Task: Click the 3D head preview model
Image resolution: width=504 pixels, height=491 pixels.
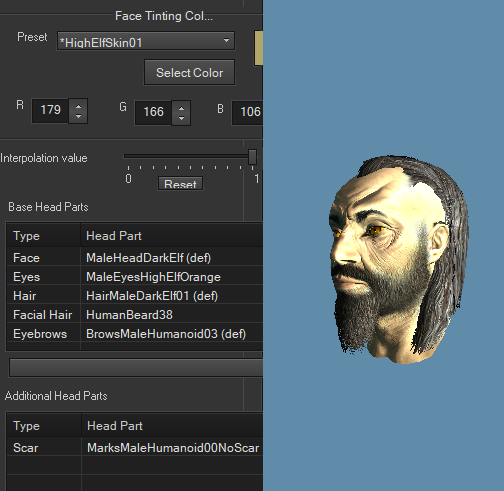Action: 399,260
